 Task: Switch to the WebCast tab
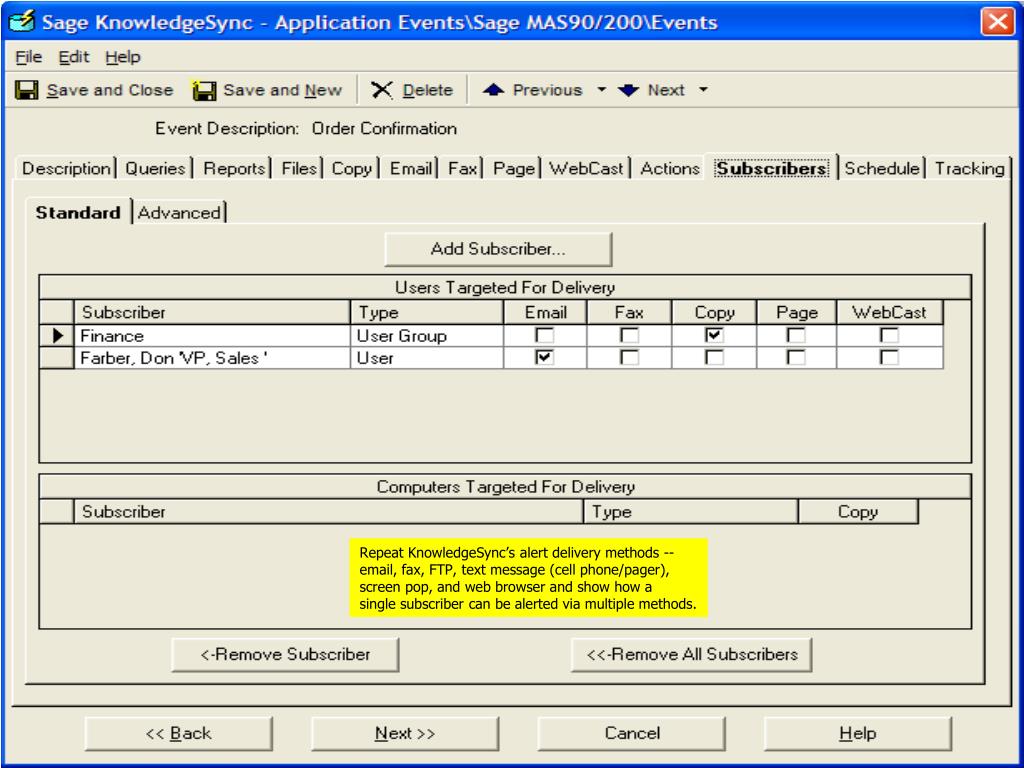pos(586,168)
